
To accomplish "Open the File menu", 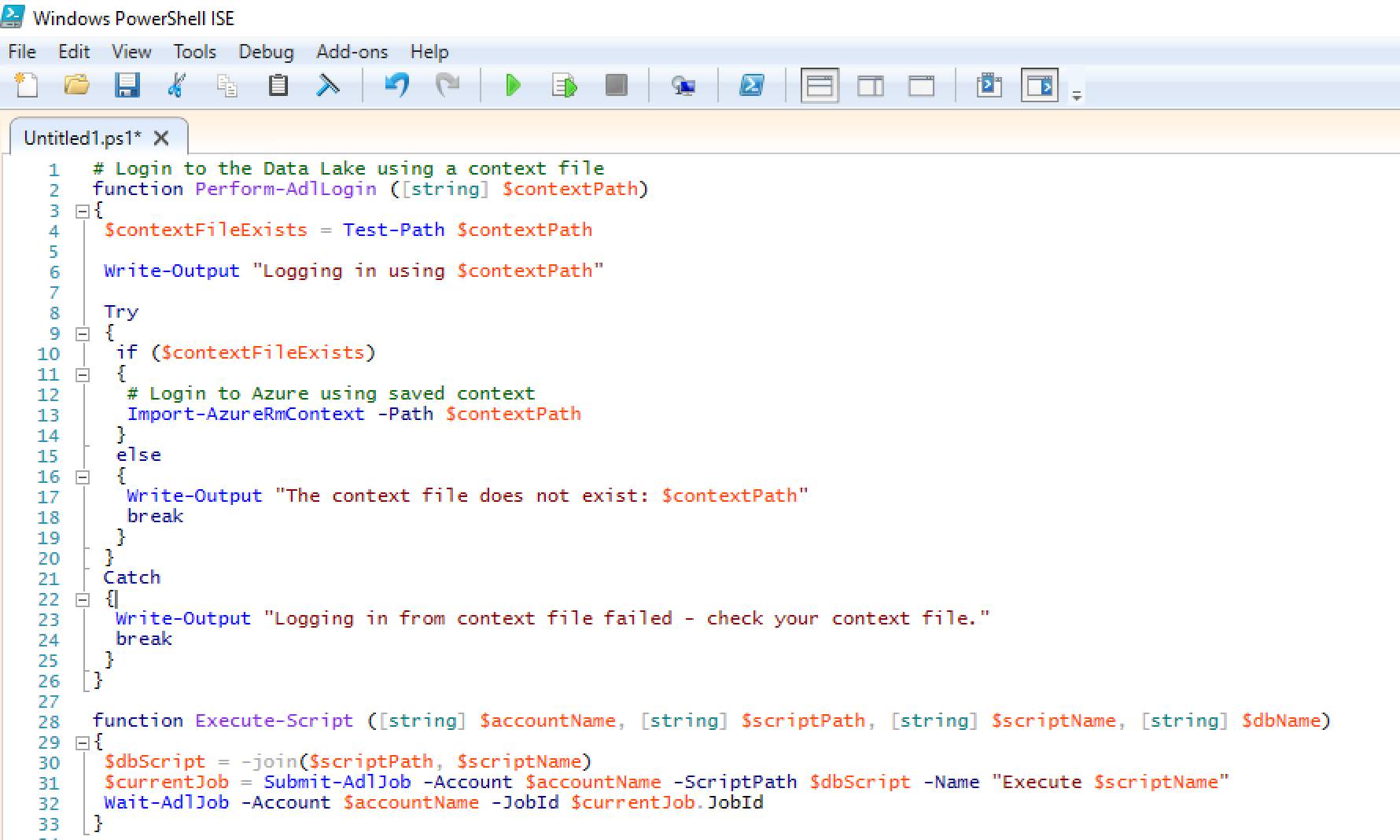I will click(22, 52).
